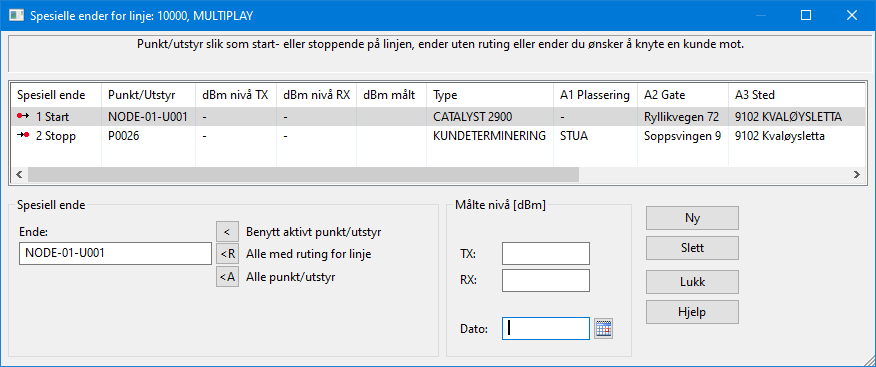This screenshot has height=367, width=876.
Task: Click the horizontal scrollbar thumb
Action: [303, 174]
